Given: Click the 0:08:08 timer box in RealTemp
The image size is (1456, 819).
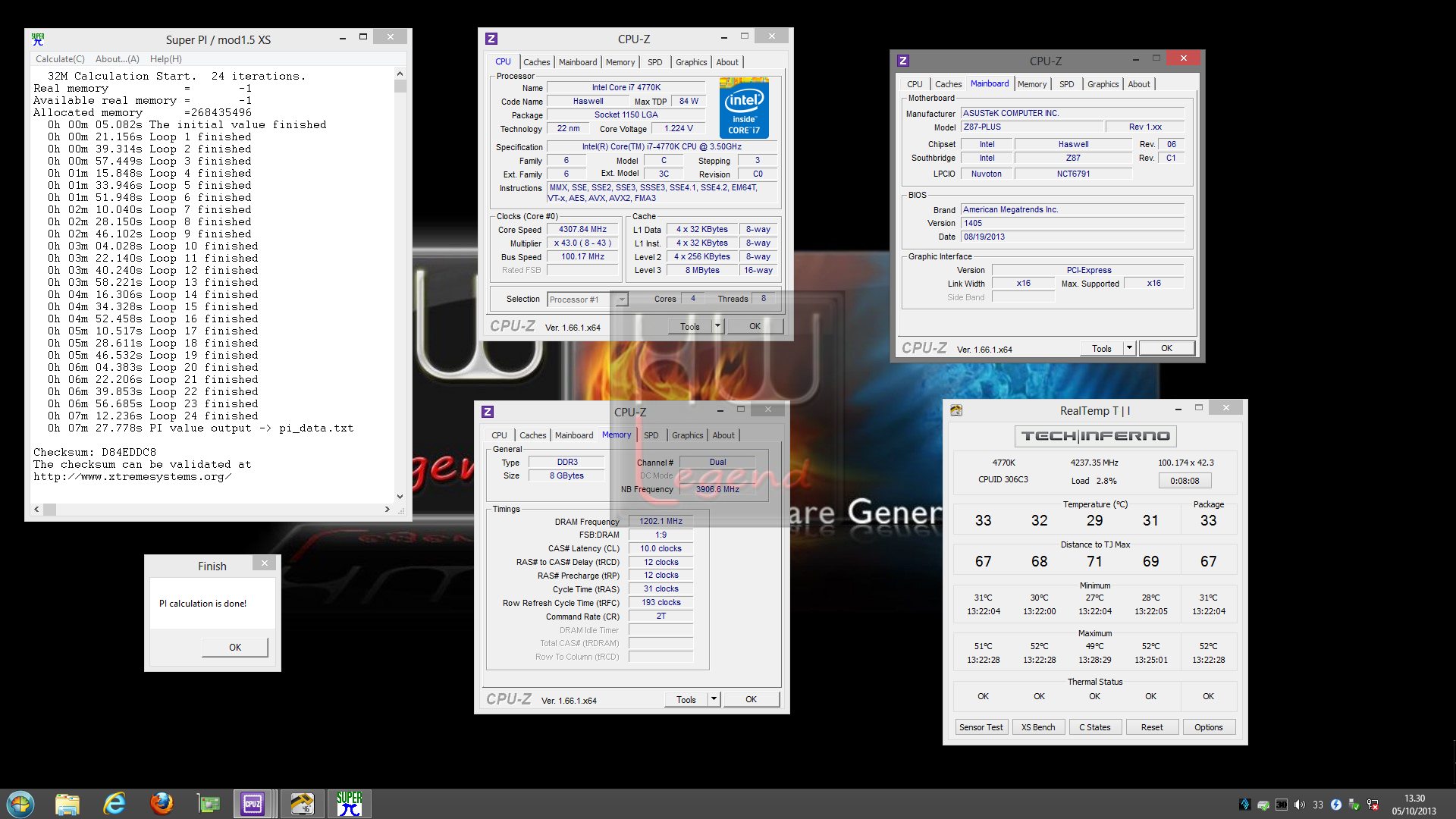Looking at the screenshot, I should pos(1185,481).
